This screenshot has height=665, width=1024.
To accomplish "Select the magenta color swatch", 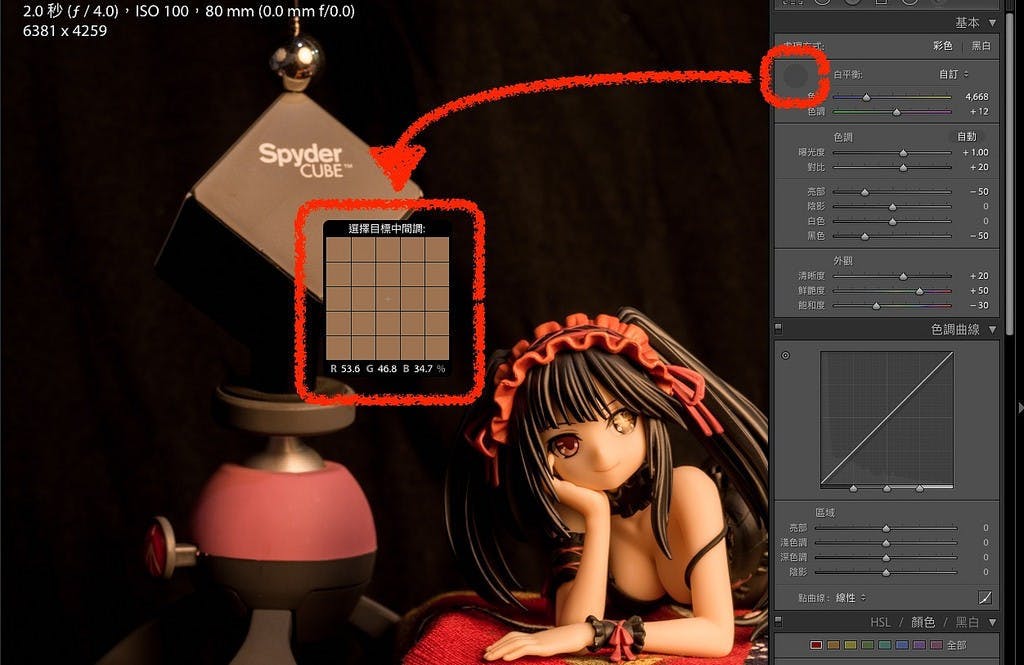I will pos(936,645).
